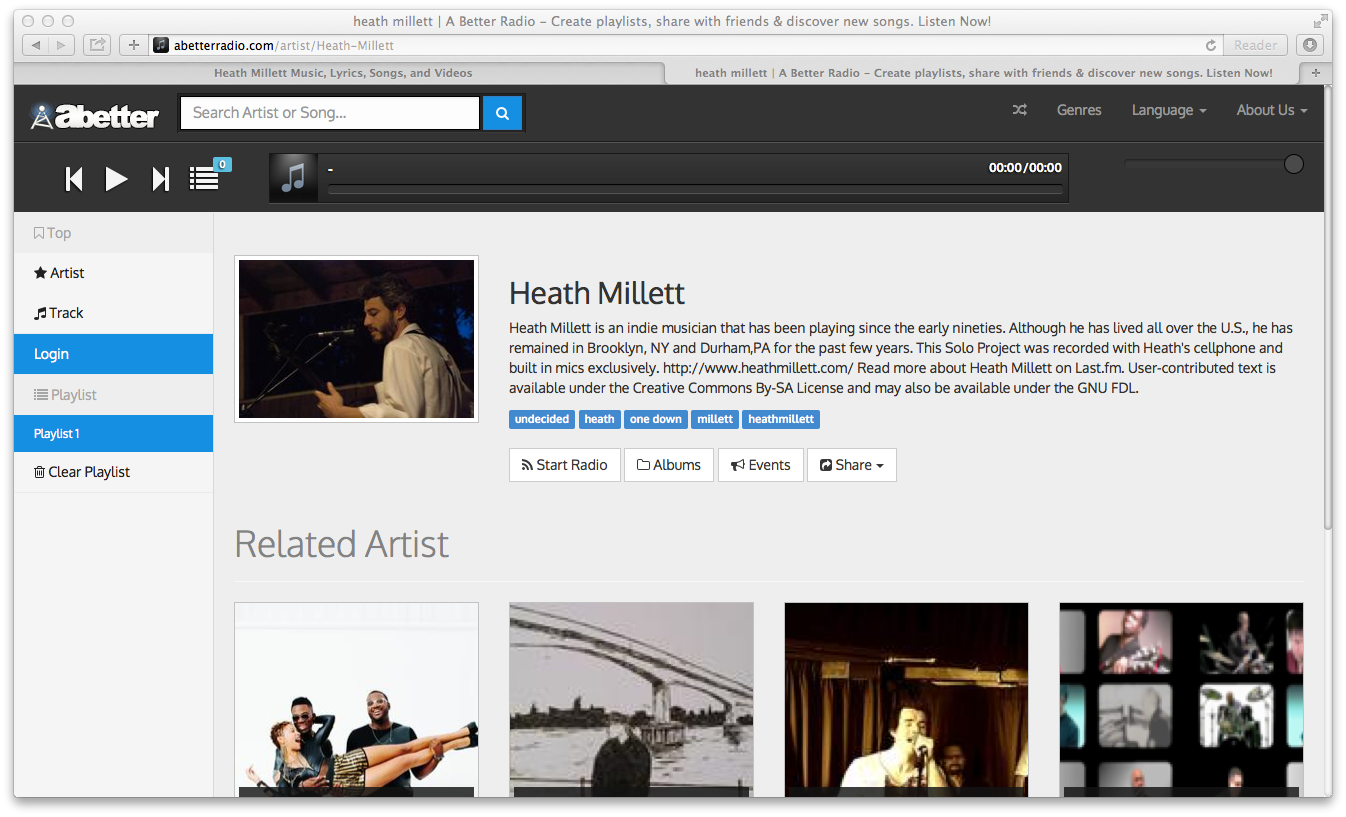Click the 00:00/00:00 time display

tap(1025, 168)
